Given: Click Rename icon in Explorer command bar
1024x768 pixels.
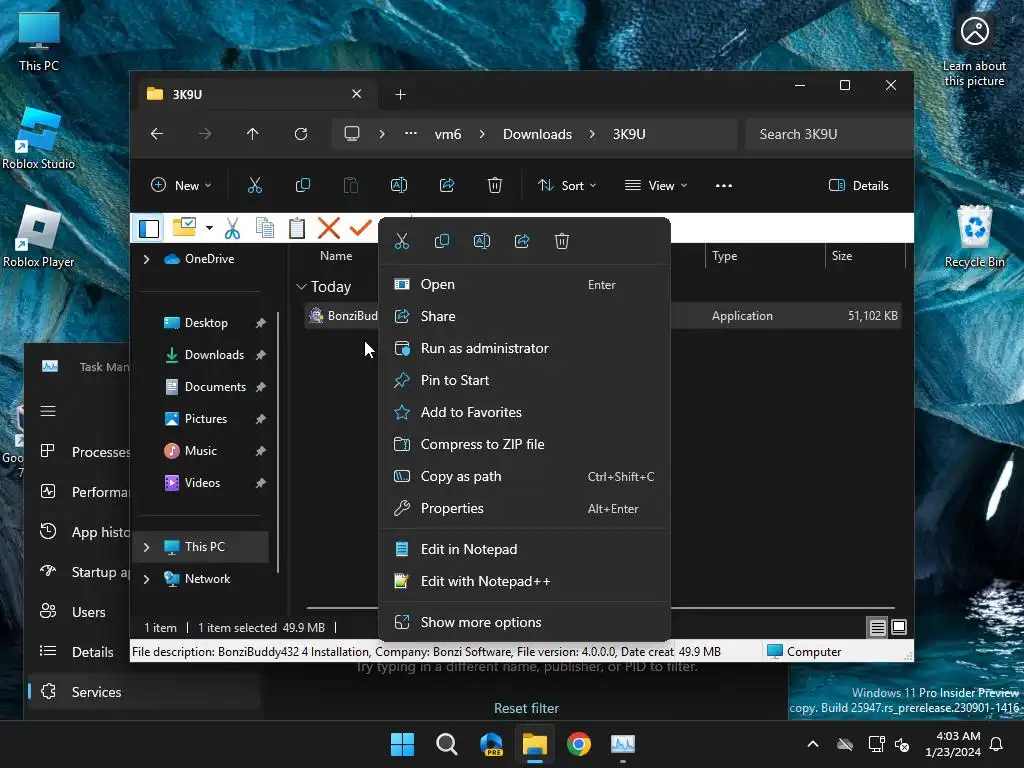Looking at the screenshot, I should pos(399,185).
